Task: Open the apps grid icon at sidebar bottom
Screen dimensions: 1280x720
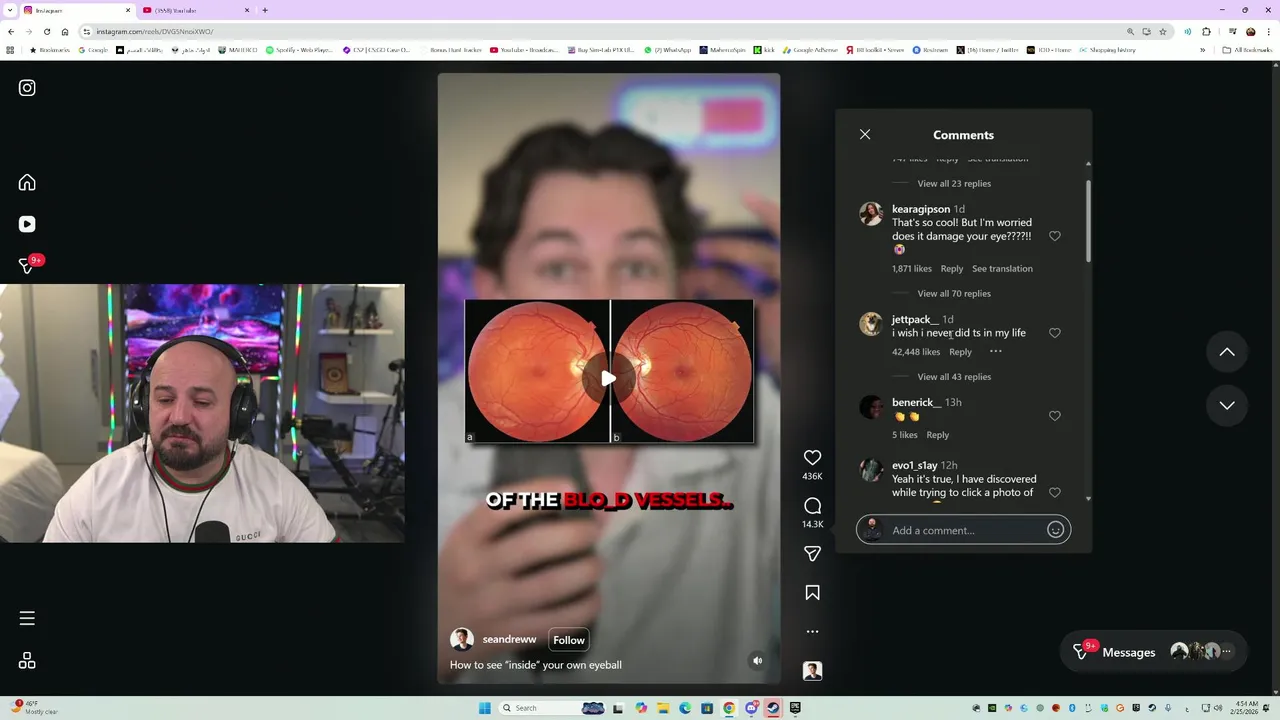Action: click(x=27, y=661)
